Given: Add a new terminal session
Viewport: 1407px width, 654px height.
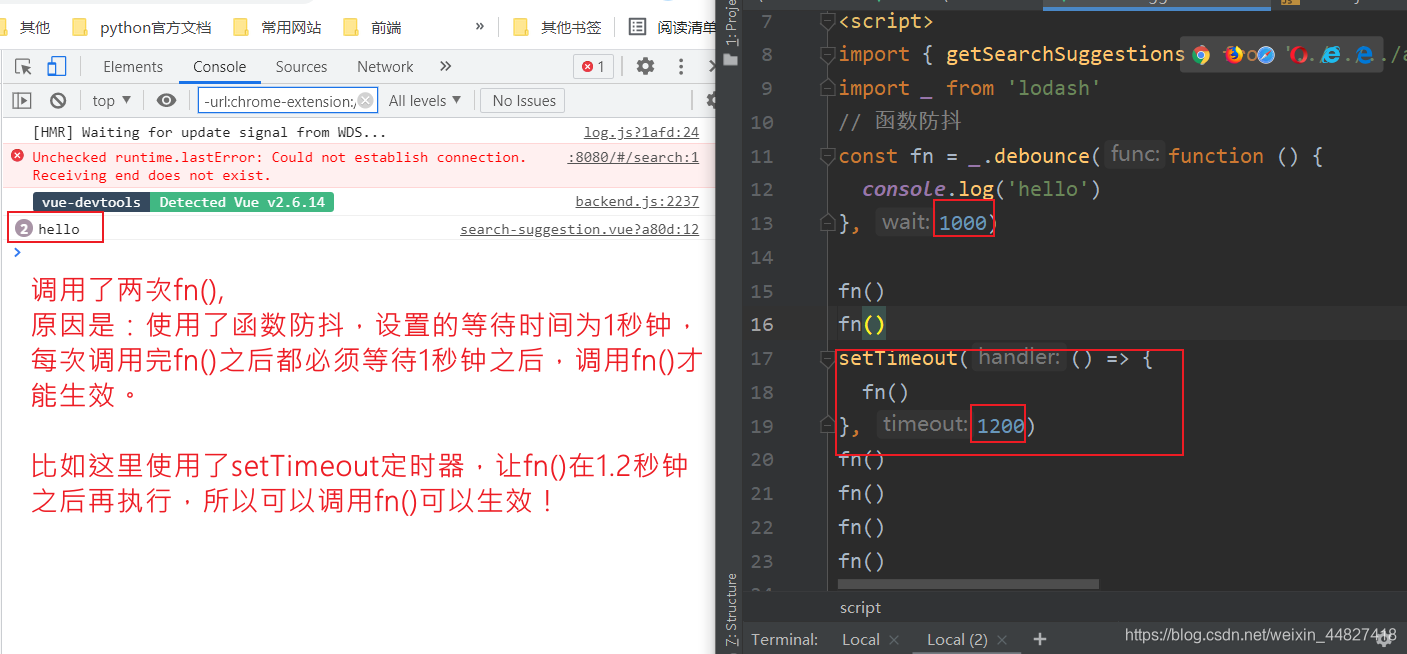Looking at the screenshot, I should coord(1040,639).
